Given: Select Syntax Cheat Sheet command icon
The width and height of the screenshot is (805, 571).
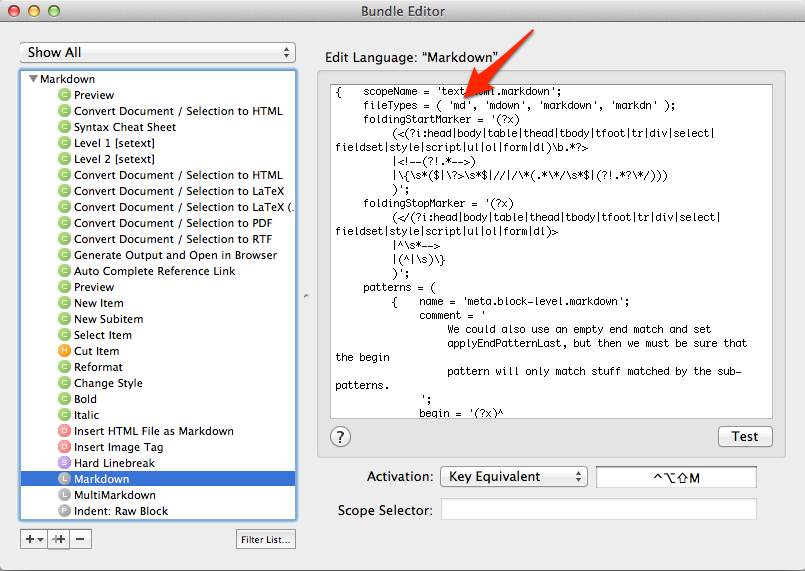Looking at the screenshot, I should 64,126.
